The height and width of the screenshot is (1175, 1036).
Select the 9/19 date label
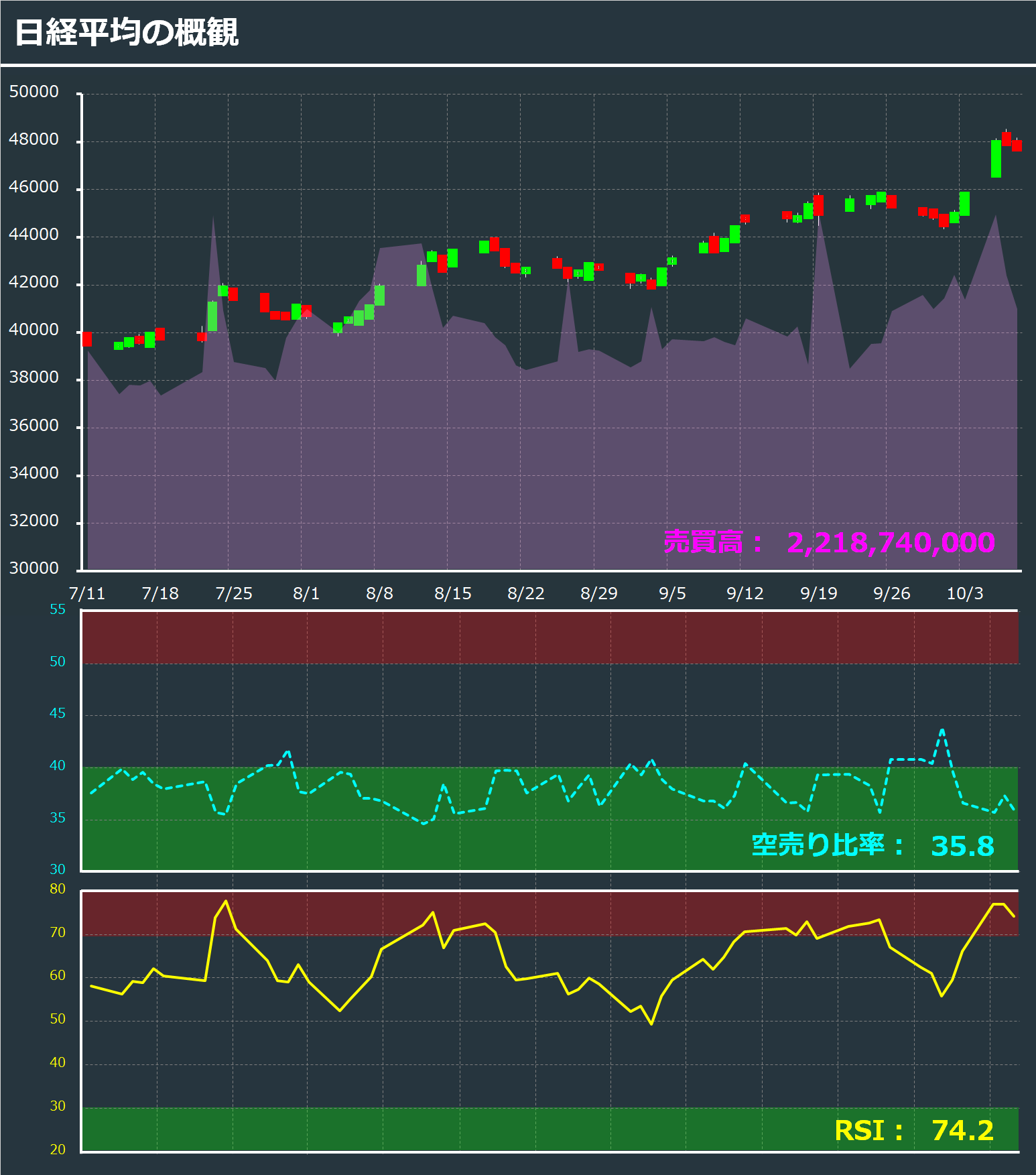tap(818, 593)
